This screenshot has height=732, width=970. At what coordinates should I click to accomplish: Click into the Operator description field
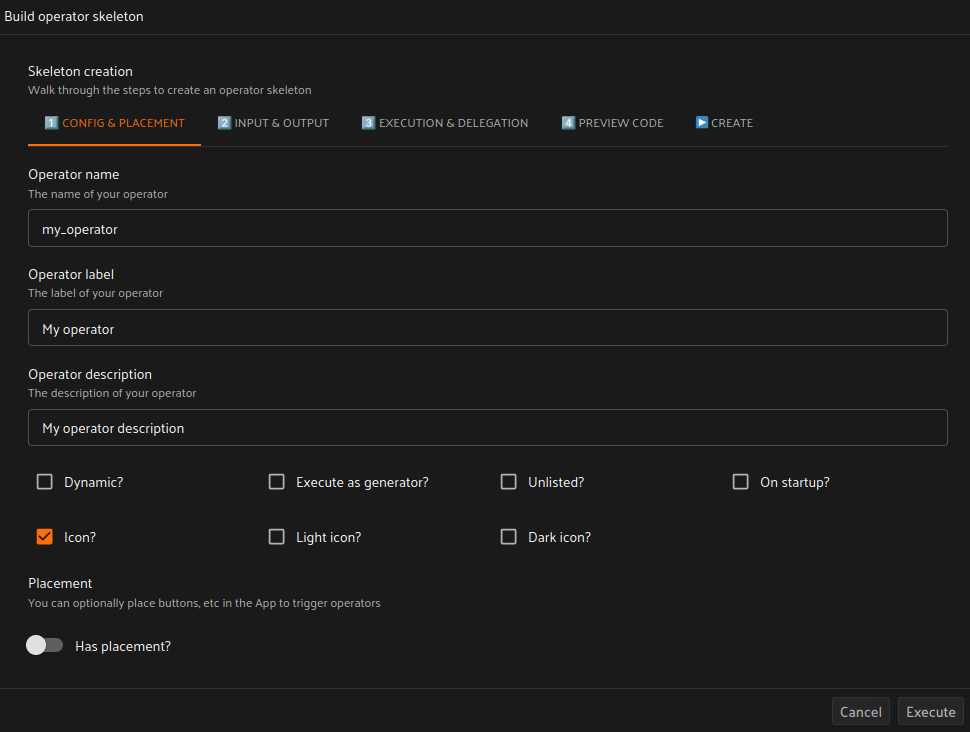[488, 428]
